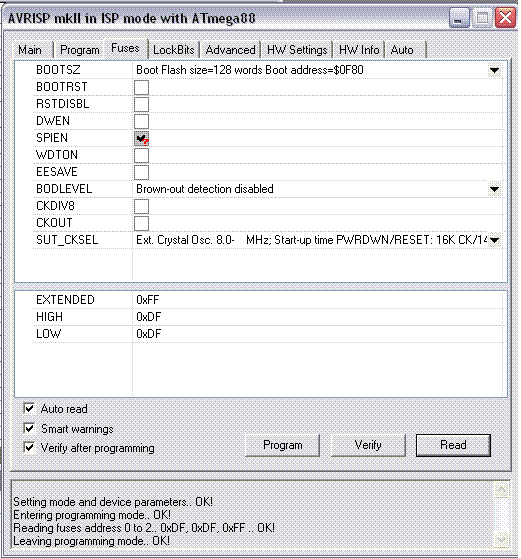The width and height of the screenshot is (521, 558).
Task: Click the log scrollbar down arrow
Action: click(x=501, y=540)
